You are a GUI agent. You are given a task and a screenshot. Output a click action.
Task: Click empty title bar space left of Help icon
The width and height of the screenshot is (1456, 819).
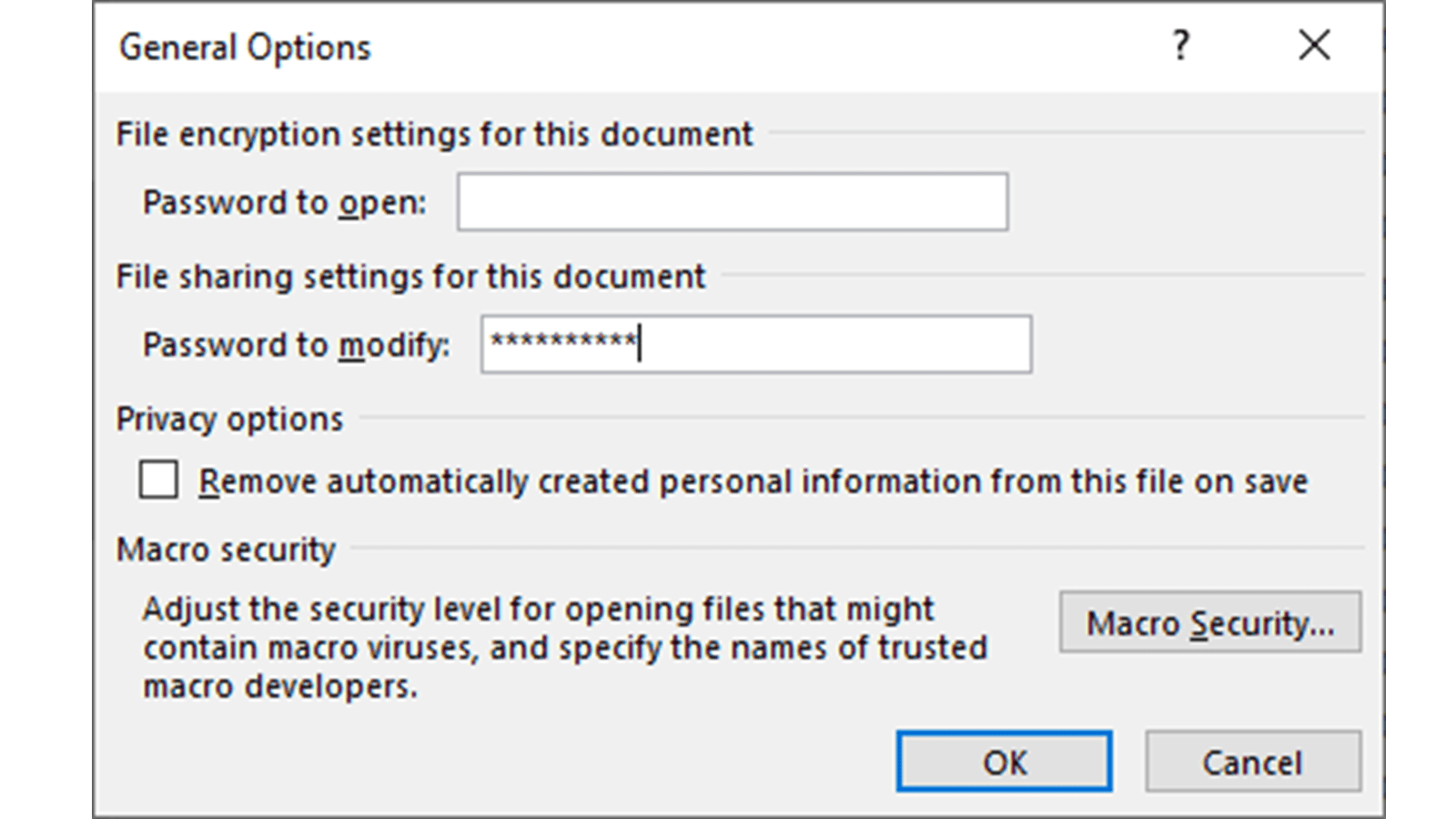(773, 45)
